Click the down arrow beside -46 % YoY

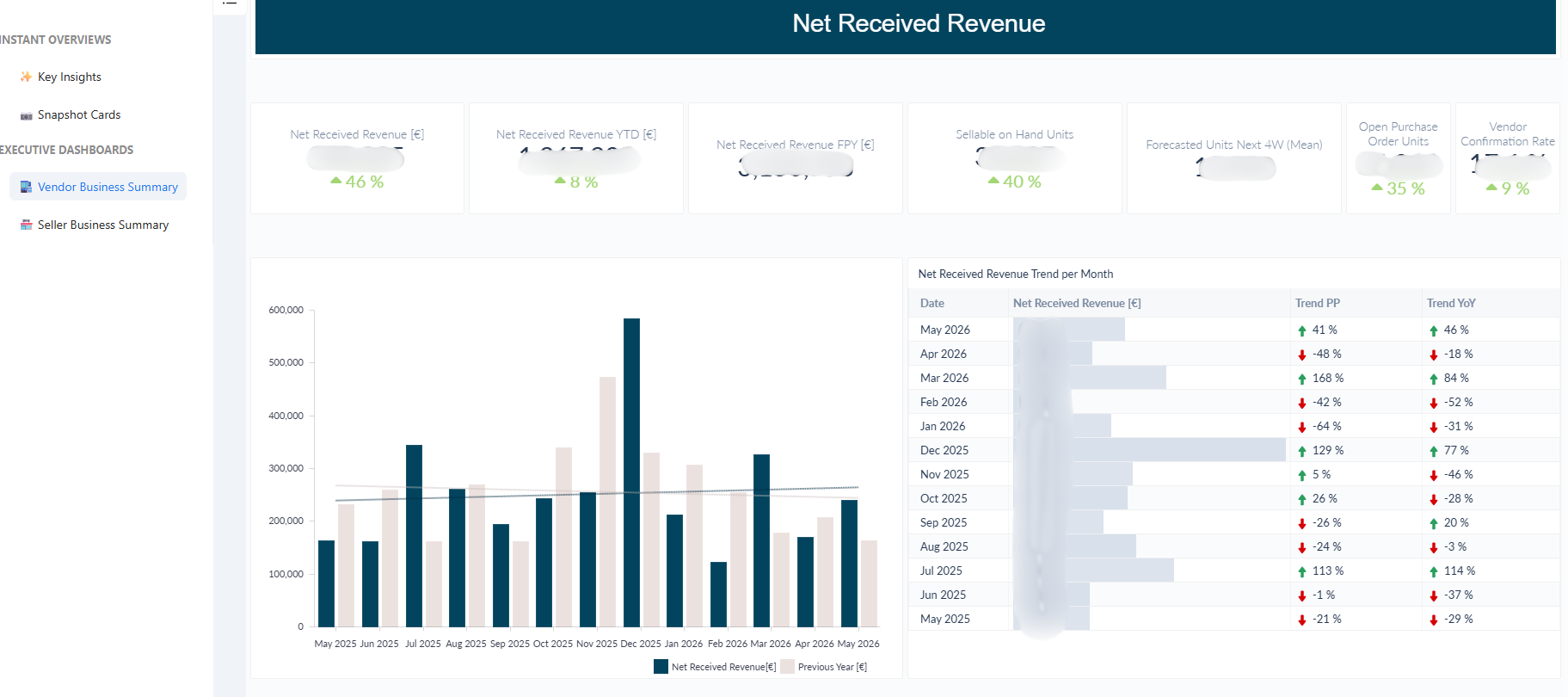click(1434, 475)
